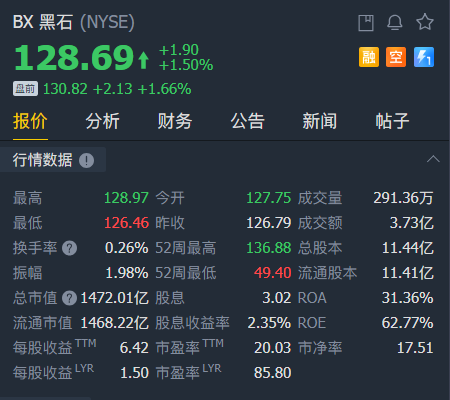450x400 pixels.
Task: Open the 新闻 tab
Action: point(320,121)
